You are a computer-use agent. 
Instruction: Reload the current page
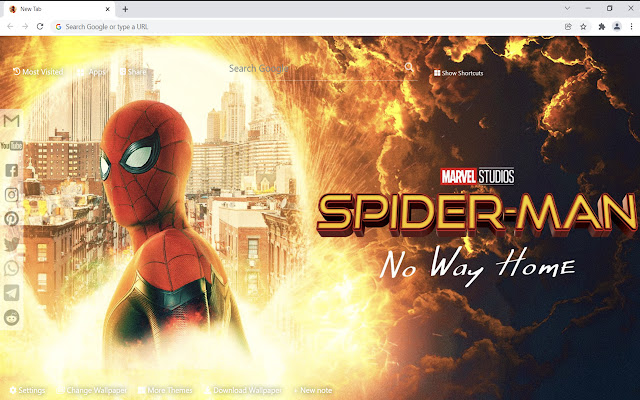pyautogui.click(x=40, y=27)
